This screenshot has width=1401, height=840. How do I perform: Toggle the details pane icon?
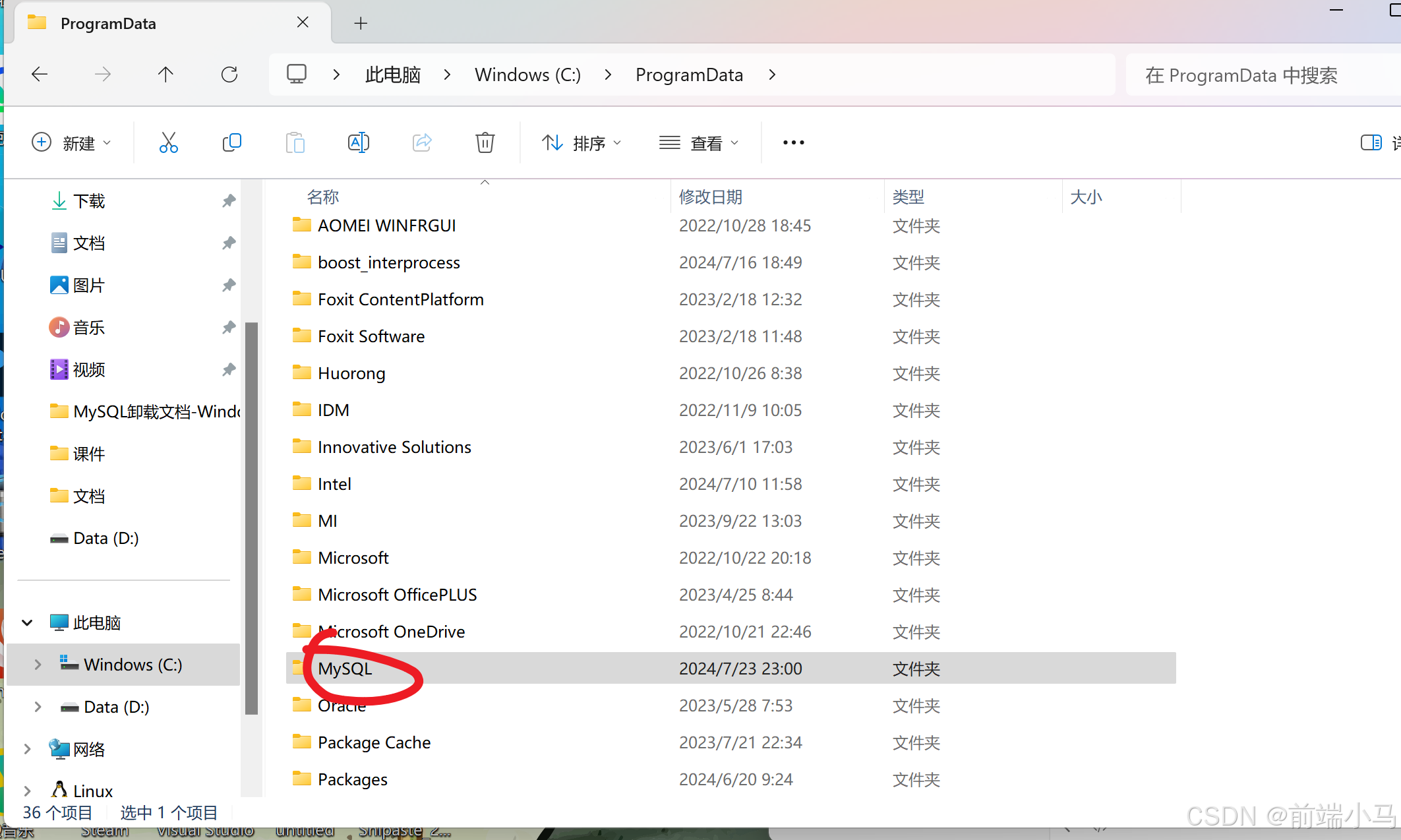(1371, 142)
